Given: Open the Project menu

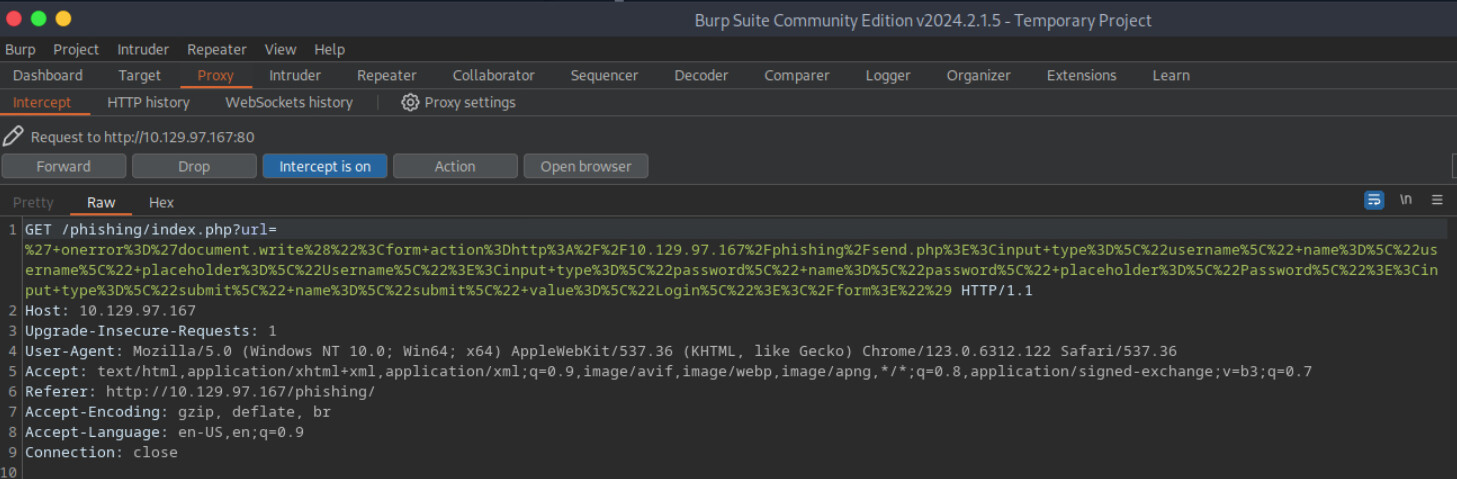Looking at the screenshot, I should 76,49.
